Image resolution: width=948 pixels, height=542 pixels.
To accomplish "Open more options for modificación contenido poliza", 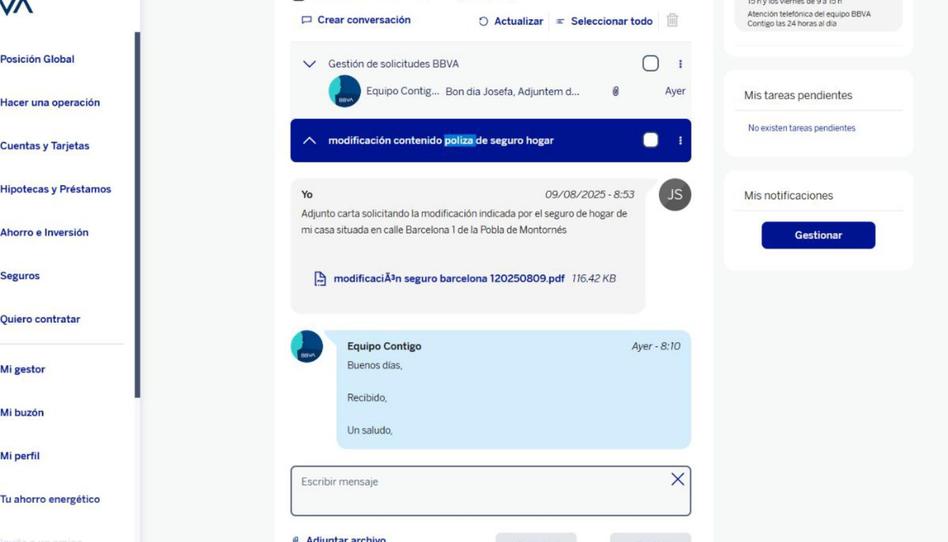I will coord(680,140).
